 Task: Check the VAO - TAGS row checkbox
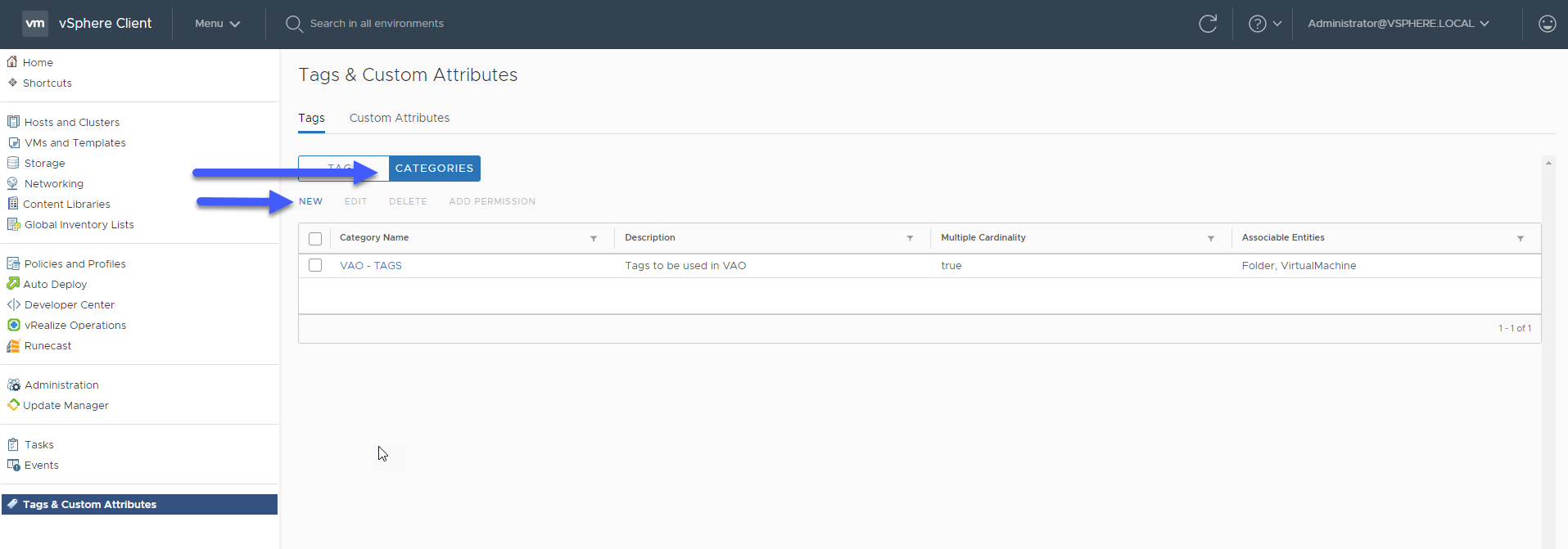click(315, 265)
